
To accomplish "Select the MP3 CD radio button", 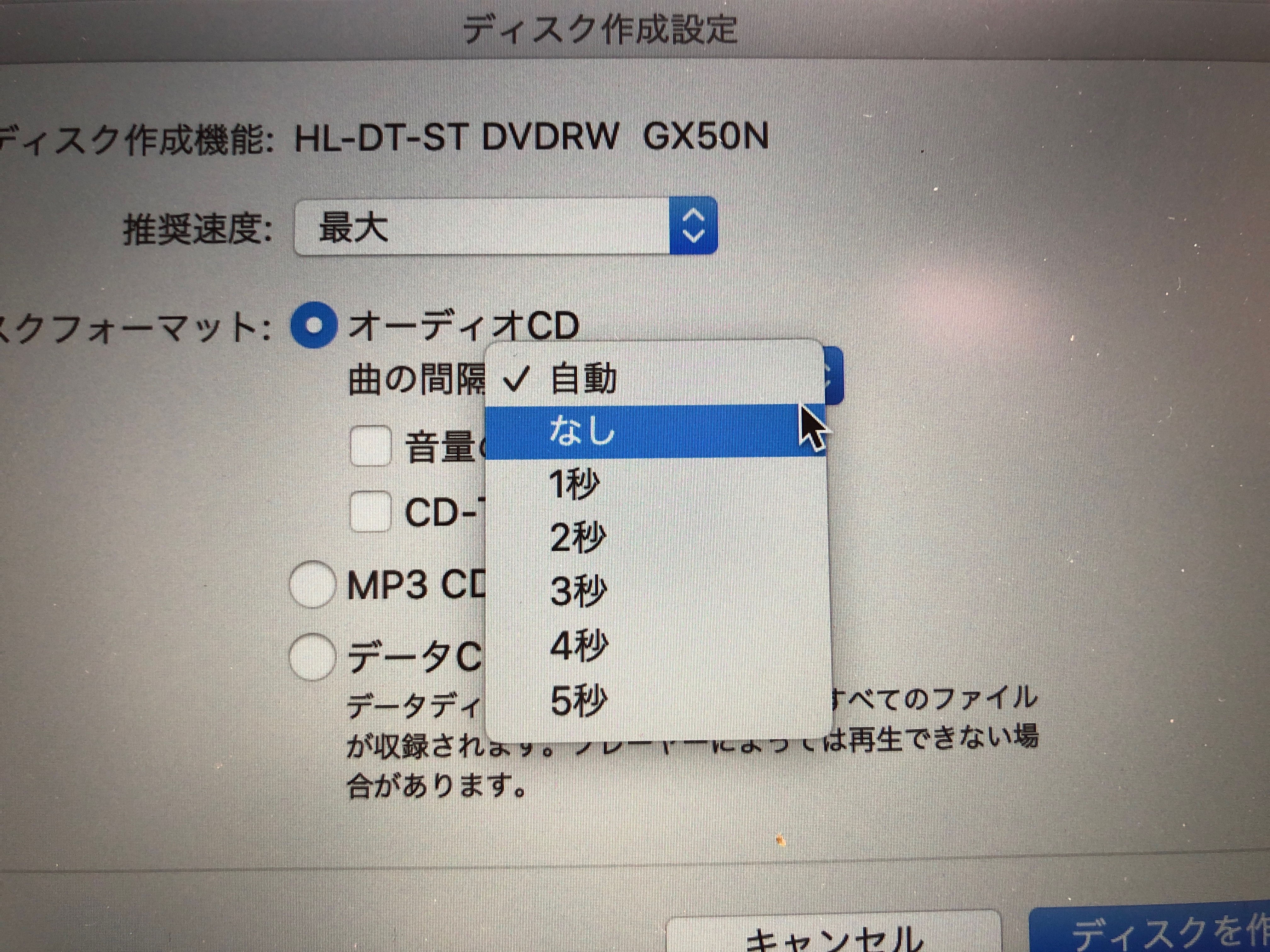I will (313, 585).
